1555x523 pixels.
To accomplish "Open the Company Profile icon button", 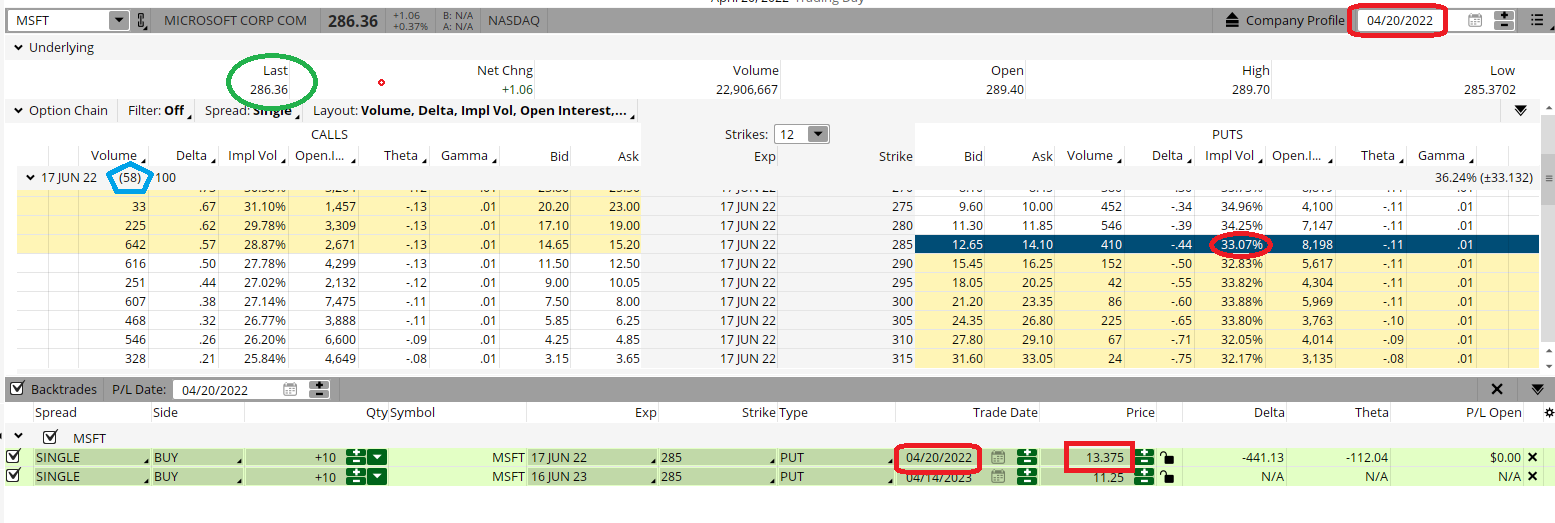I will (x=1233, y=20).
